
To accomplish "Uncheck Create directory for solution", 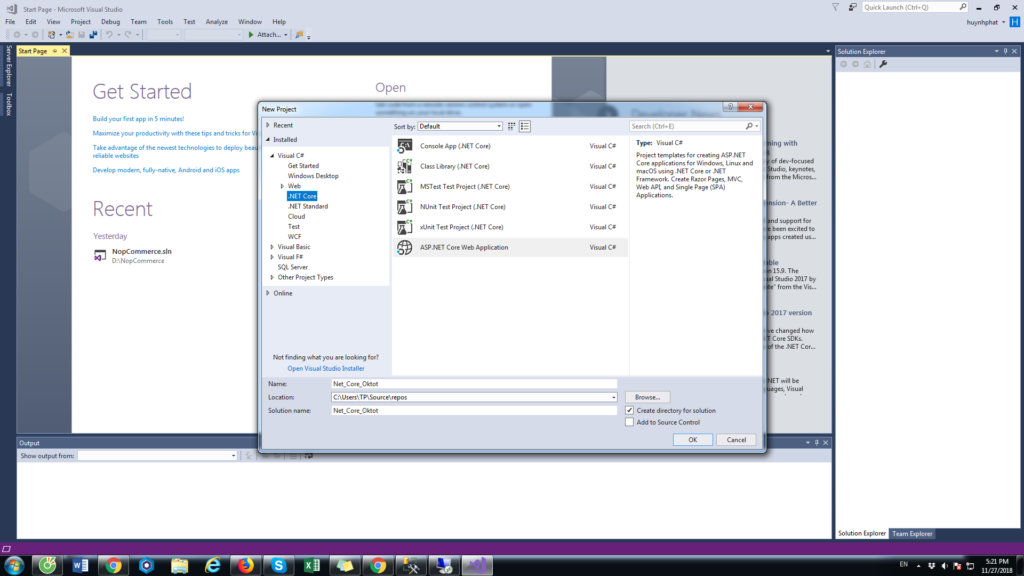I will click(x=629, y=410).
